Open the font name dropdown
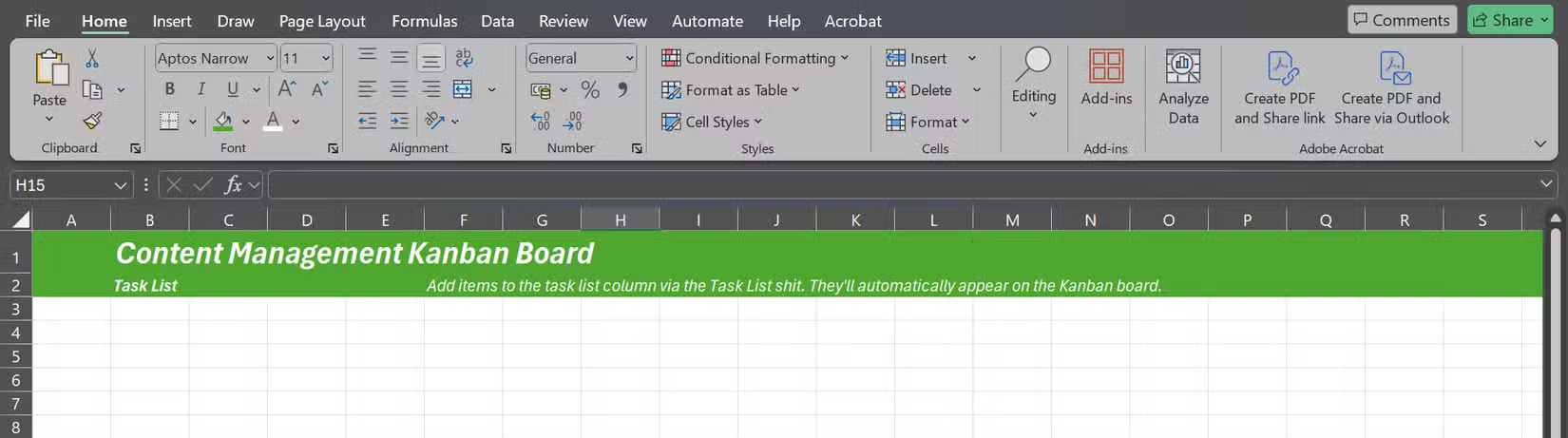This screenshot has height=438, width=1568. 270,58
